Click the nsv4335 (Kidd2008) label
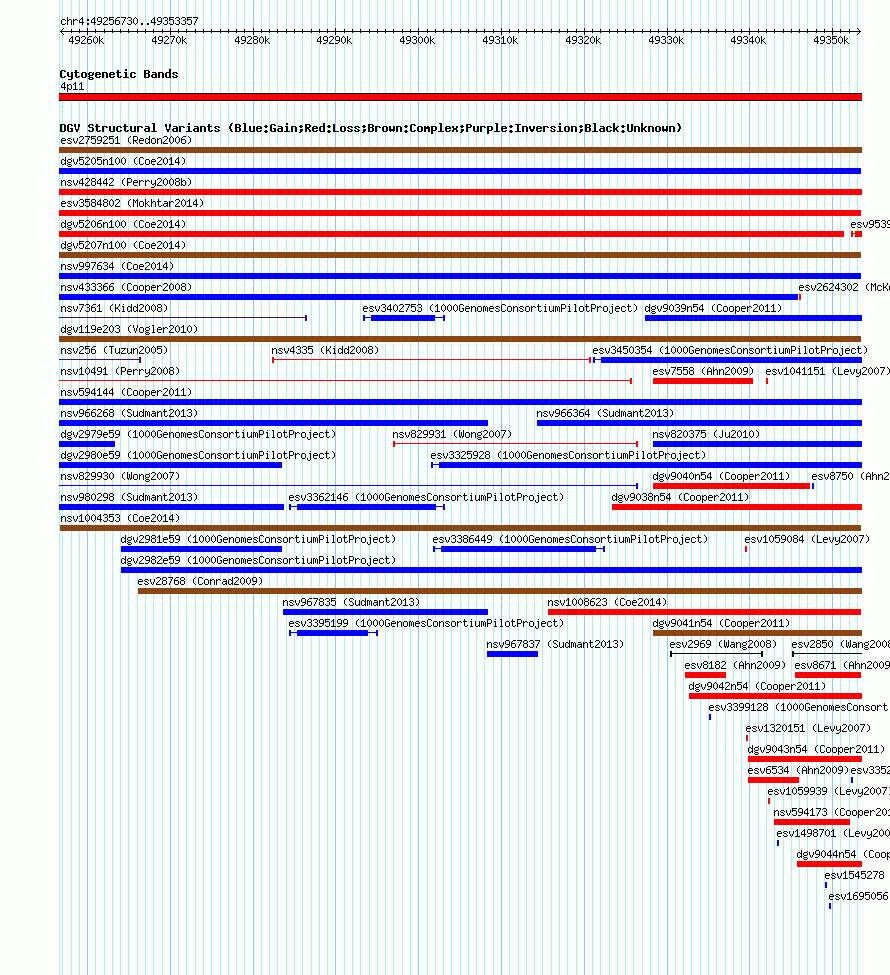This screenshot has width=890, height=975. [x=325, y=351]
